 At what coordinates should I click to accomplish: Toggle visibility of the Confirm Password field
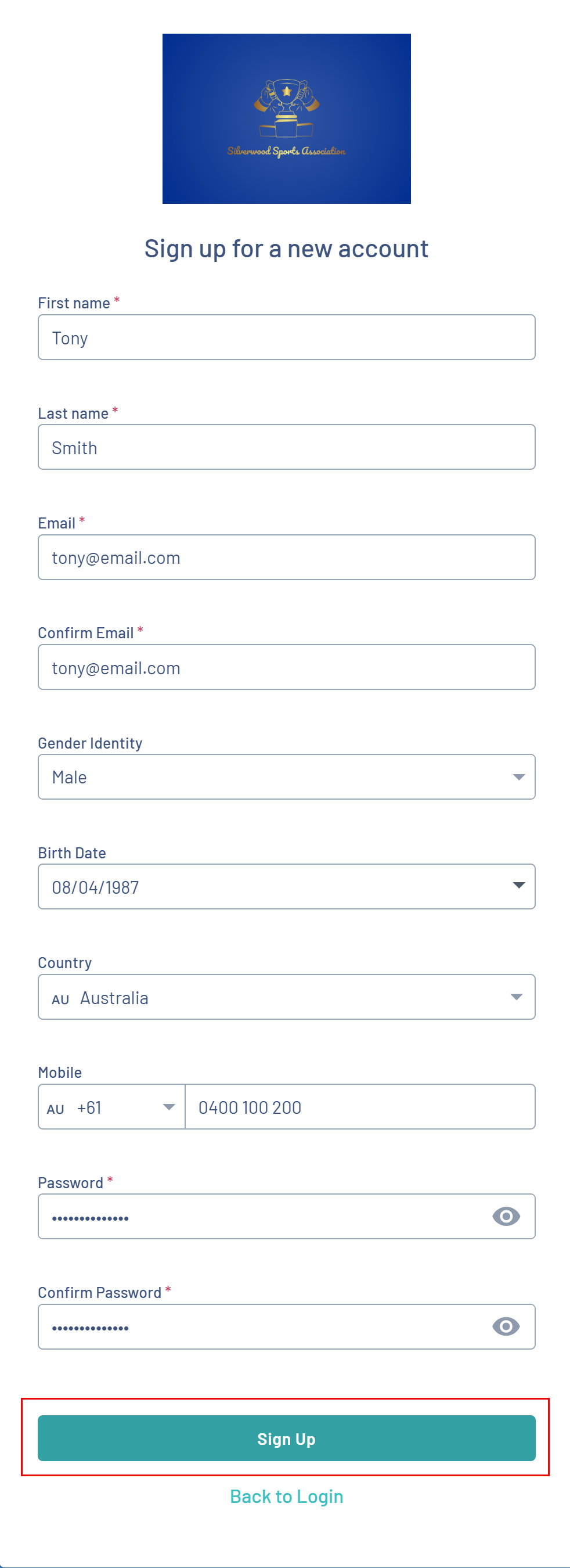506,1326
